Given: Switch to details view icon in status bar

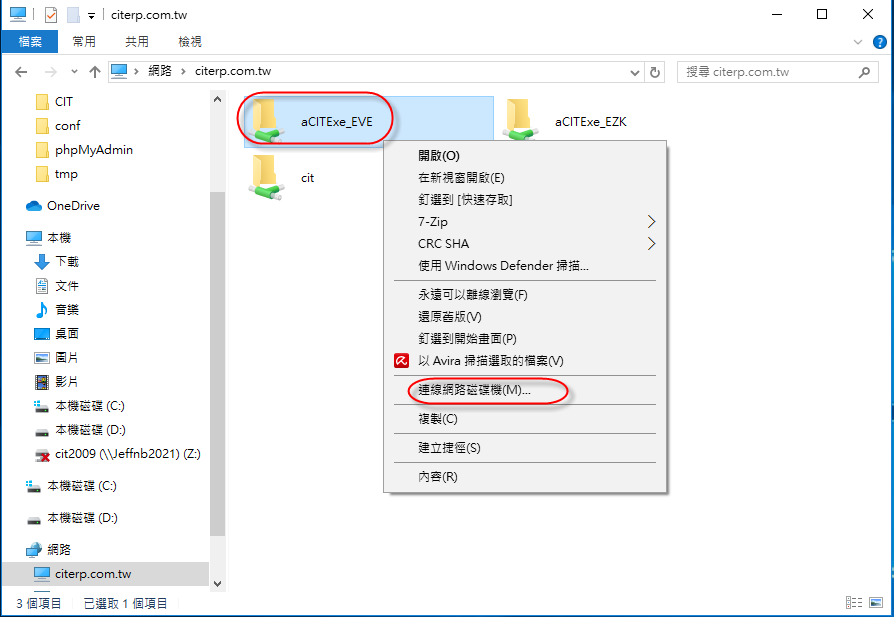Looking at the screenshot, I should [854, 602].
